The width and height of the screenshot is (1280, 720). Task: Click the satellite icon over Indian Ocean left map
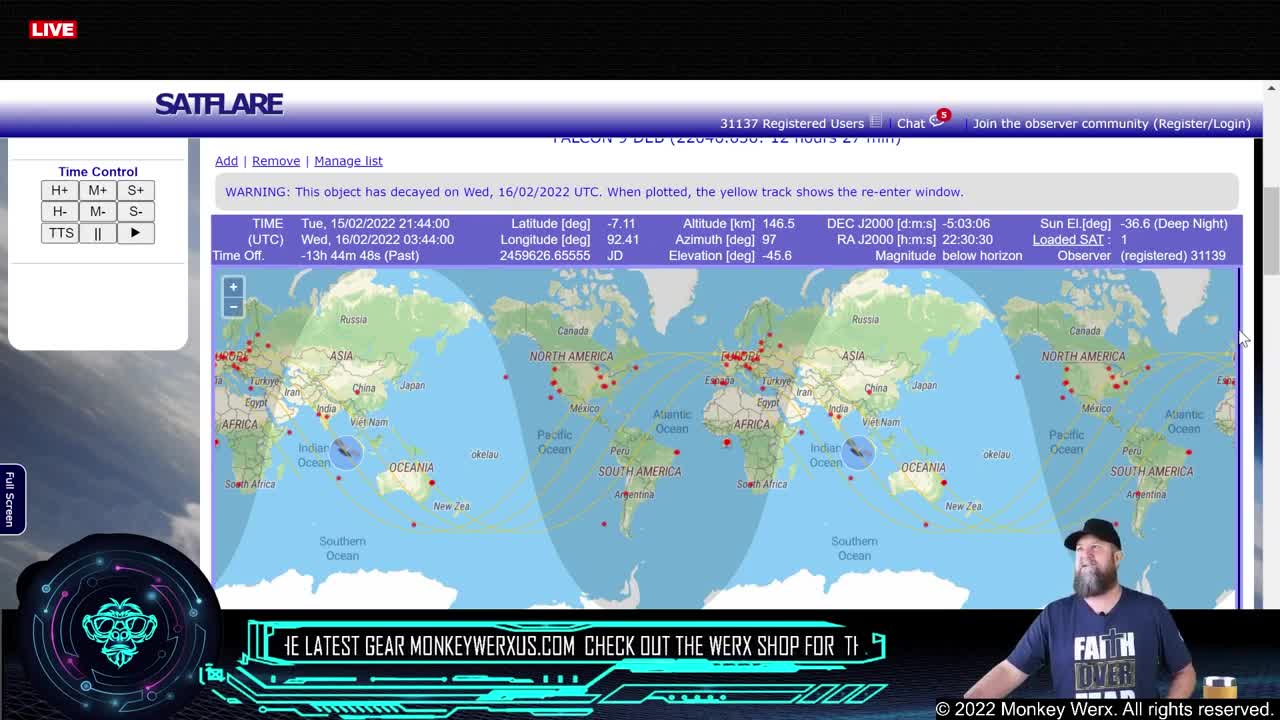click(346, 452)
